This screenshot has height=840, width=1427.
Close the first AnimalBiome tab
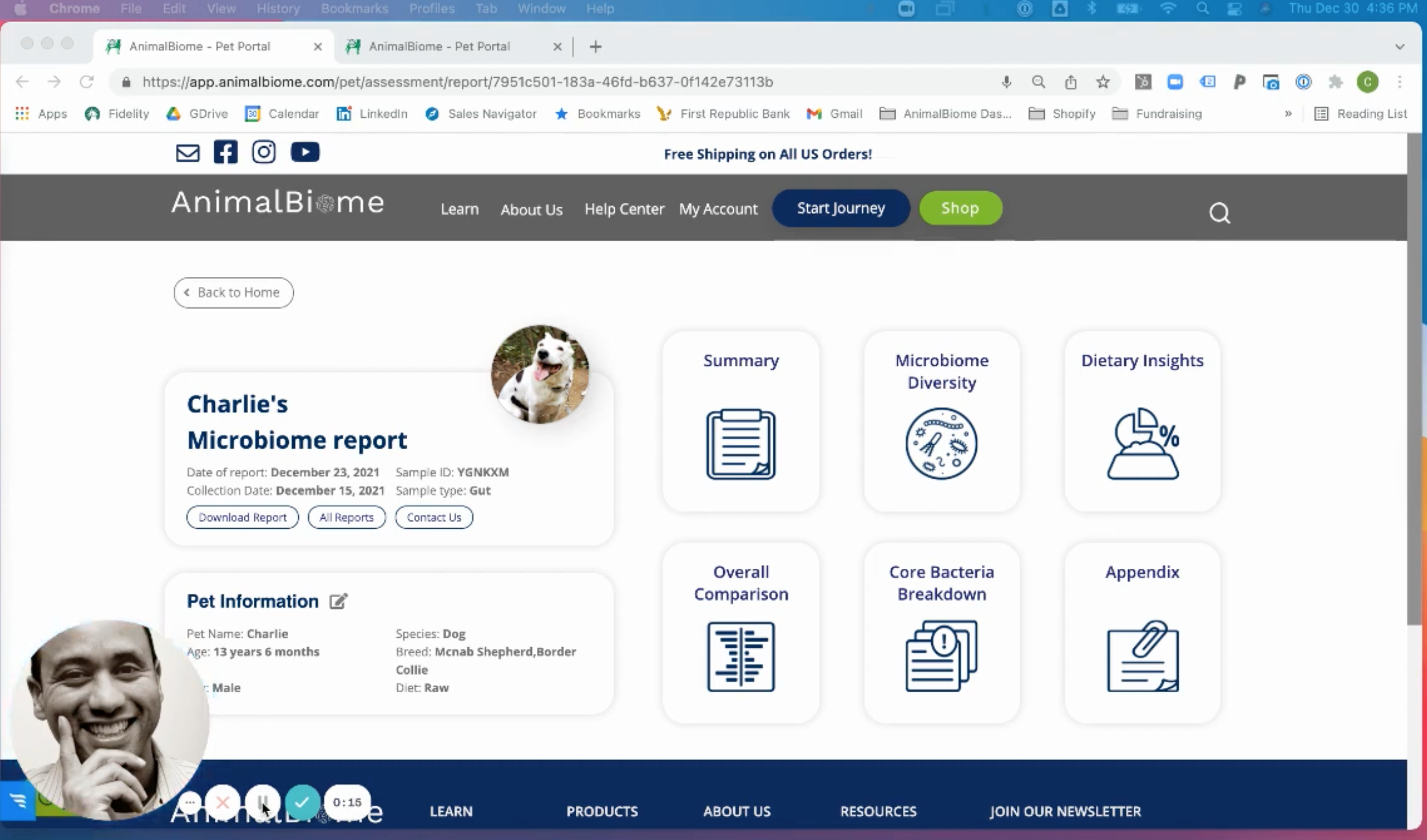[318, 46]
